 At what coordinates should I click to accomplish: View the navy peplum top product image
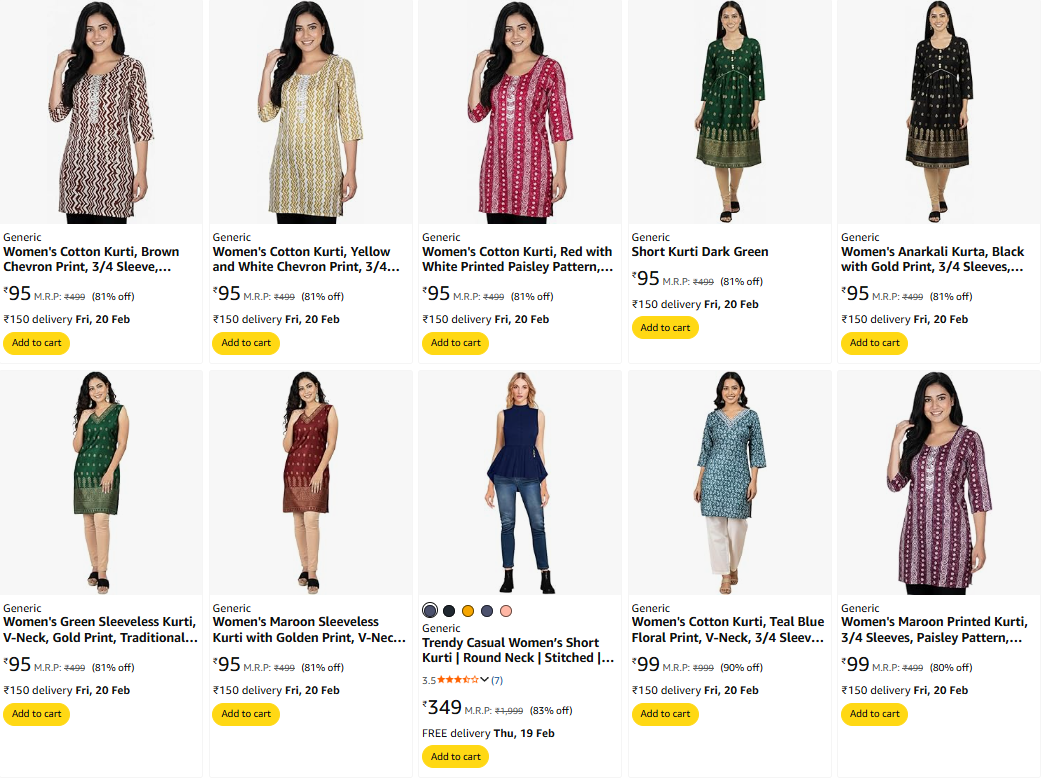520,483
